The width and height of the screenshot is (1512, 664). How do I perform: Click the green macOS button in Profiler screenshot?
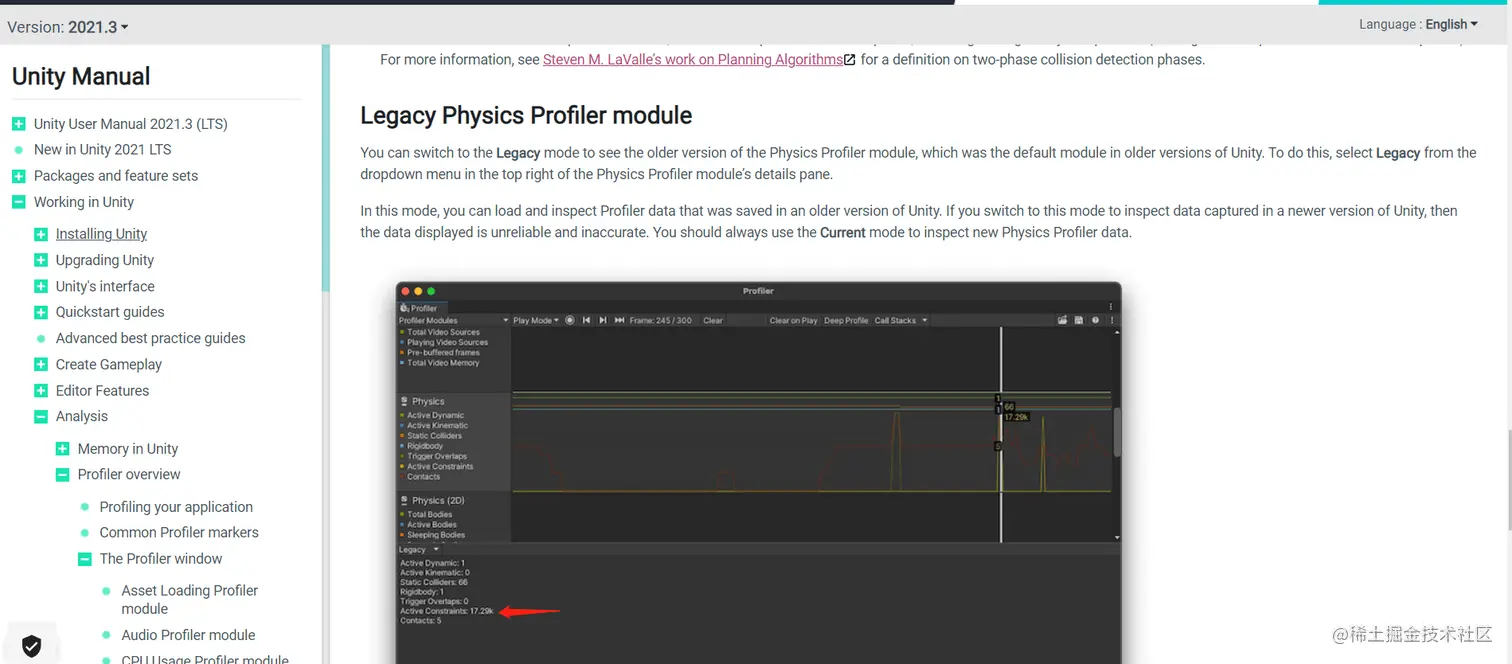(431, 291)
